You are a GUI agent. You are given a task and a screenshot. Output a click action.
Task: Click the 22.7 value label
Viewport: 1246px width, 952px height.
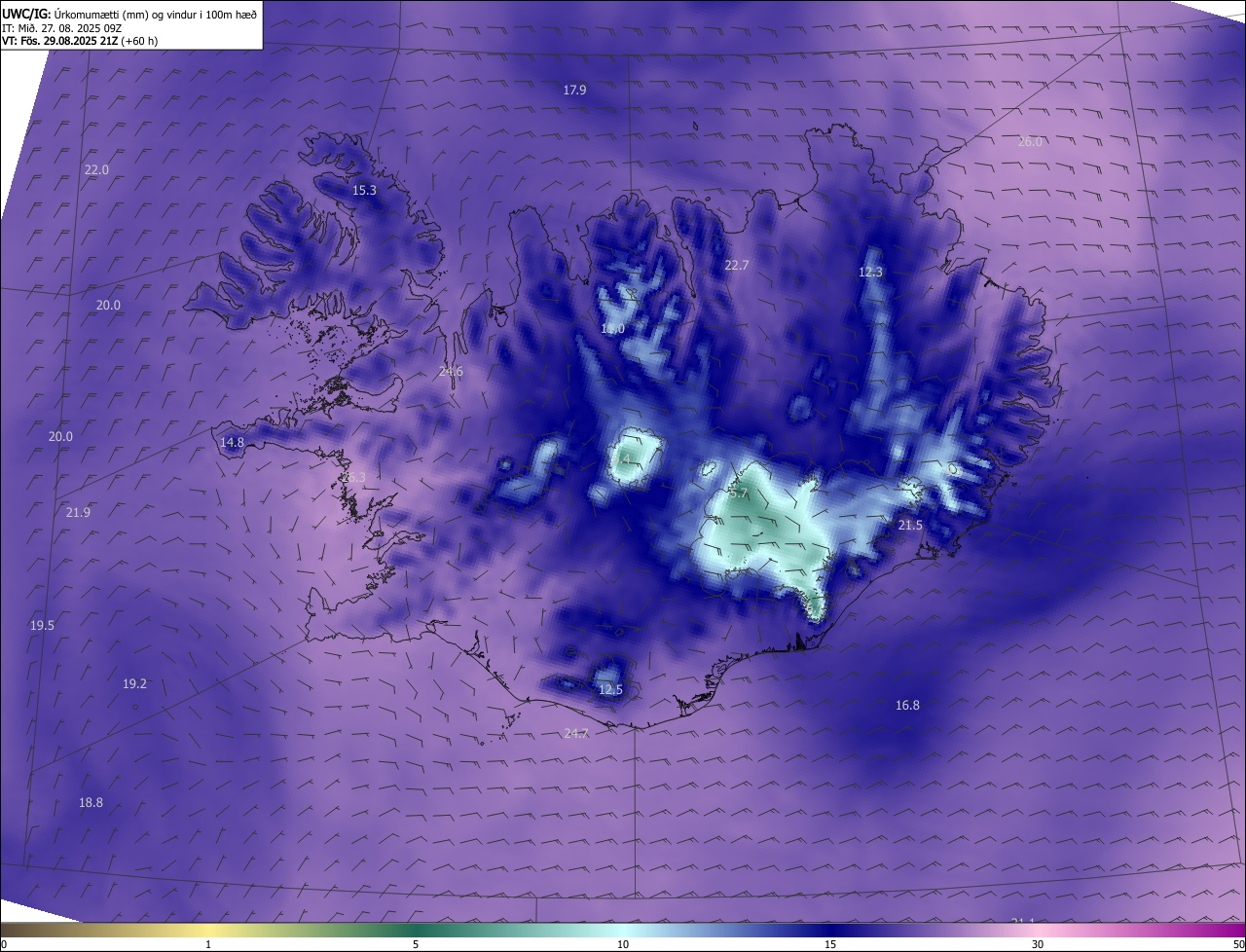[737, 265]
